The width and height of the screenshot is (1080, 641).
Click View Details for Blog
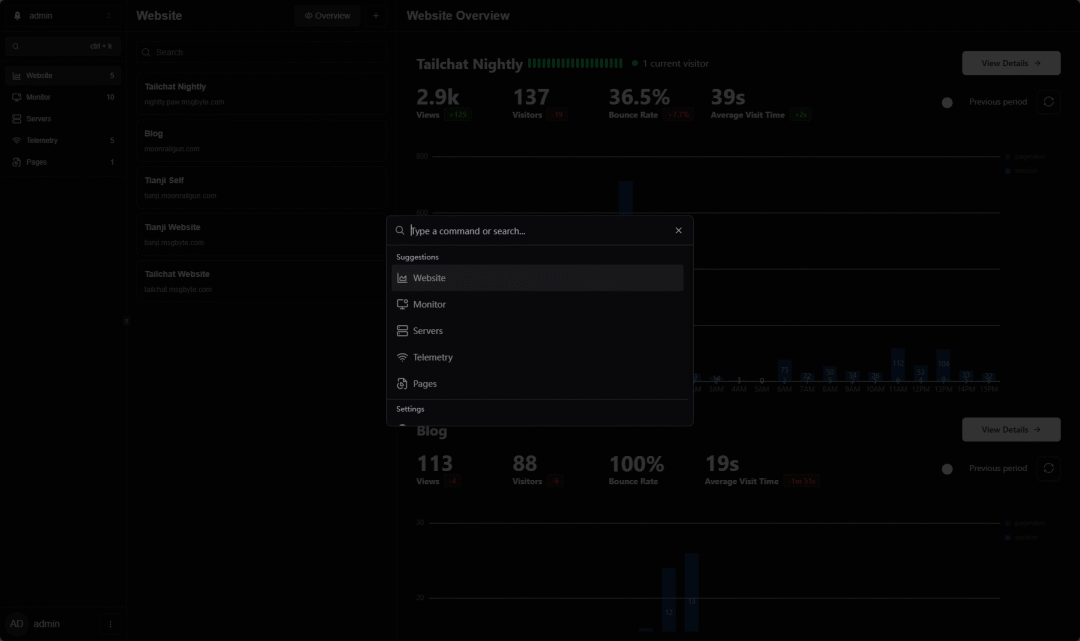(1011, 430)
